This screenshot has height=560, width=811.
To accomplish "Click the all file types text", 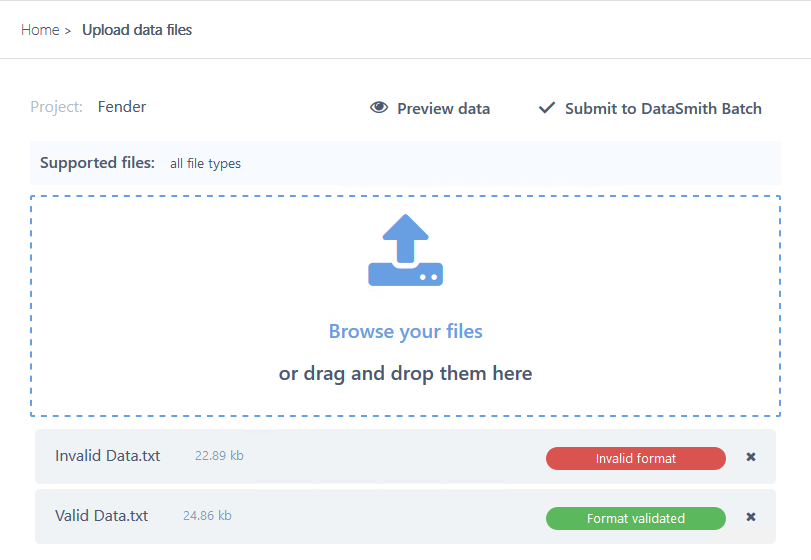I will tap(205, 164).
